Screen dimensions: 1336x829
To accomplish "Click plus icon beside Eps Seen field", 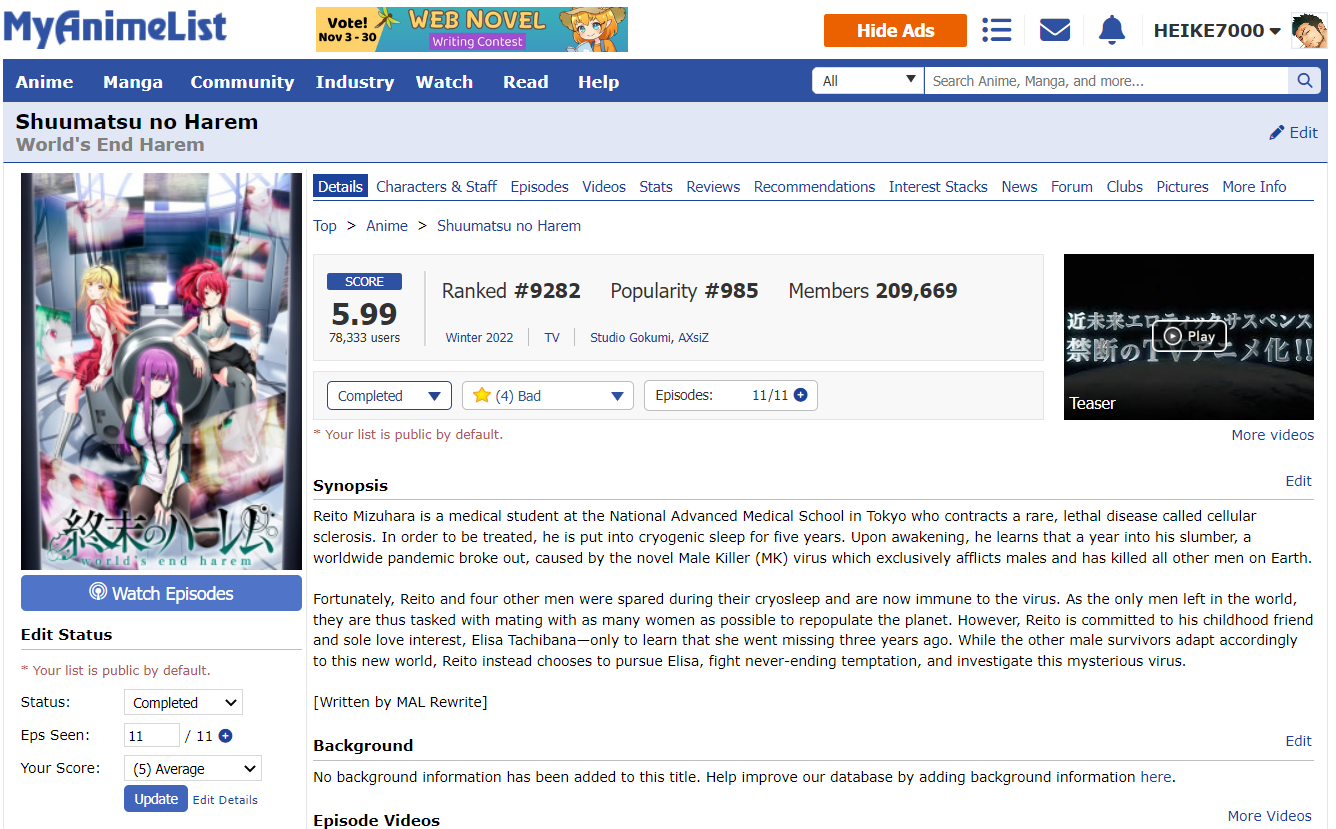I will (x=225, y=736).
